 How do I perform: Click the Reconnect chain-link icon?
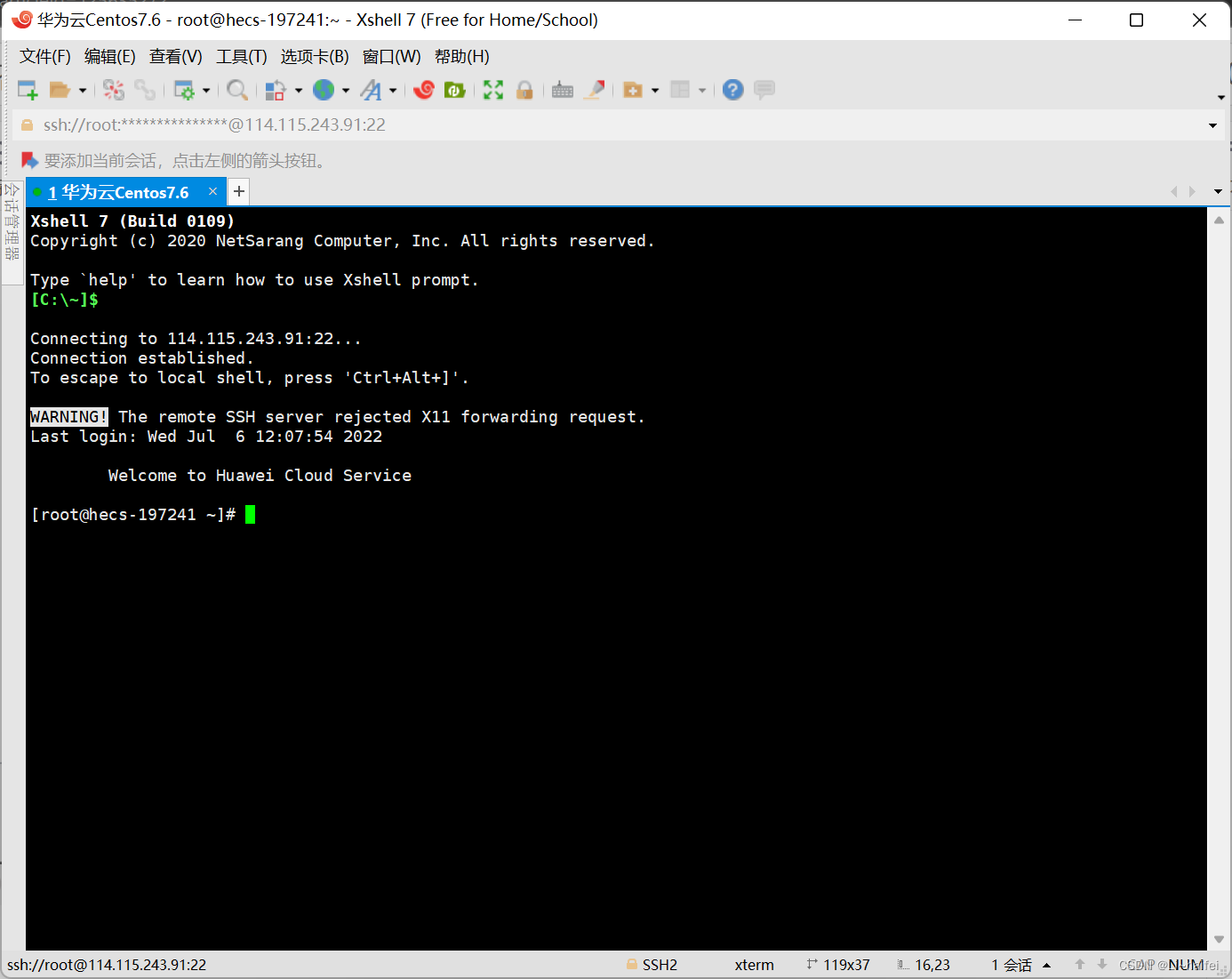tap(145, 90)
